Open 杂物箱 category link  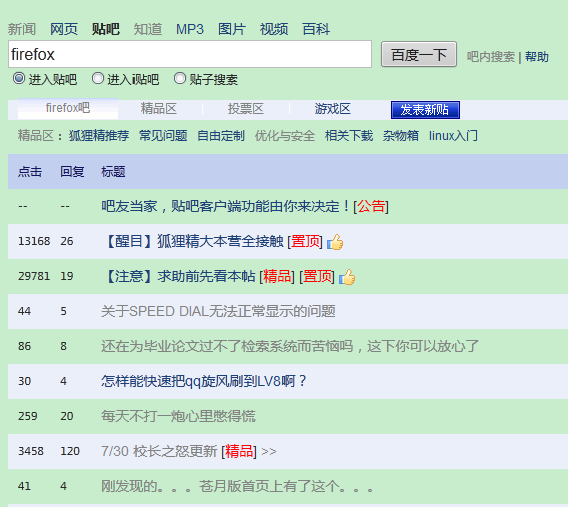coord(401,136)
